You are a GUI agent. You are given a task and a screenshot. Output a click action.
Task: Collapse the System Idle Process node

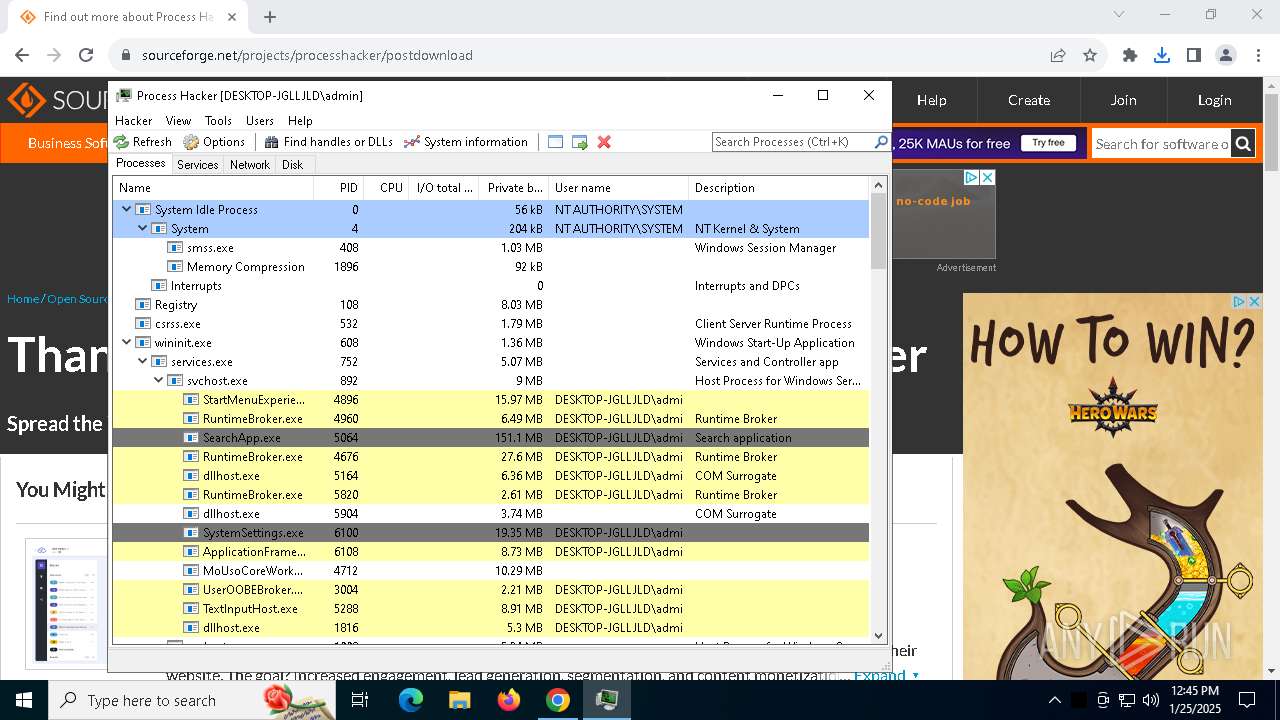(127, 210)
